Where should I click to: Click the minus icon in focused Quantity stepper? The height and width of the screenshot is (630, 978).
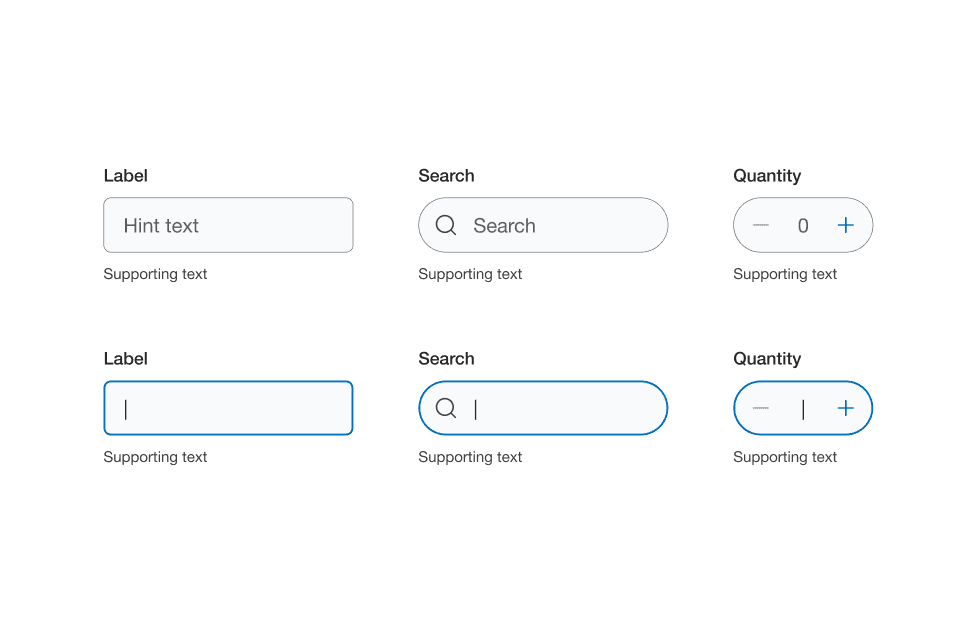tap(760, 408)
